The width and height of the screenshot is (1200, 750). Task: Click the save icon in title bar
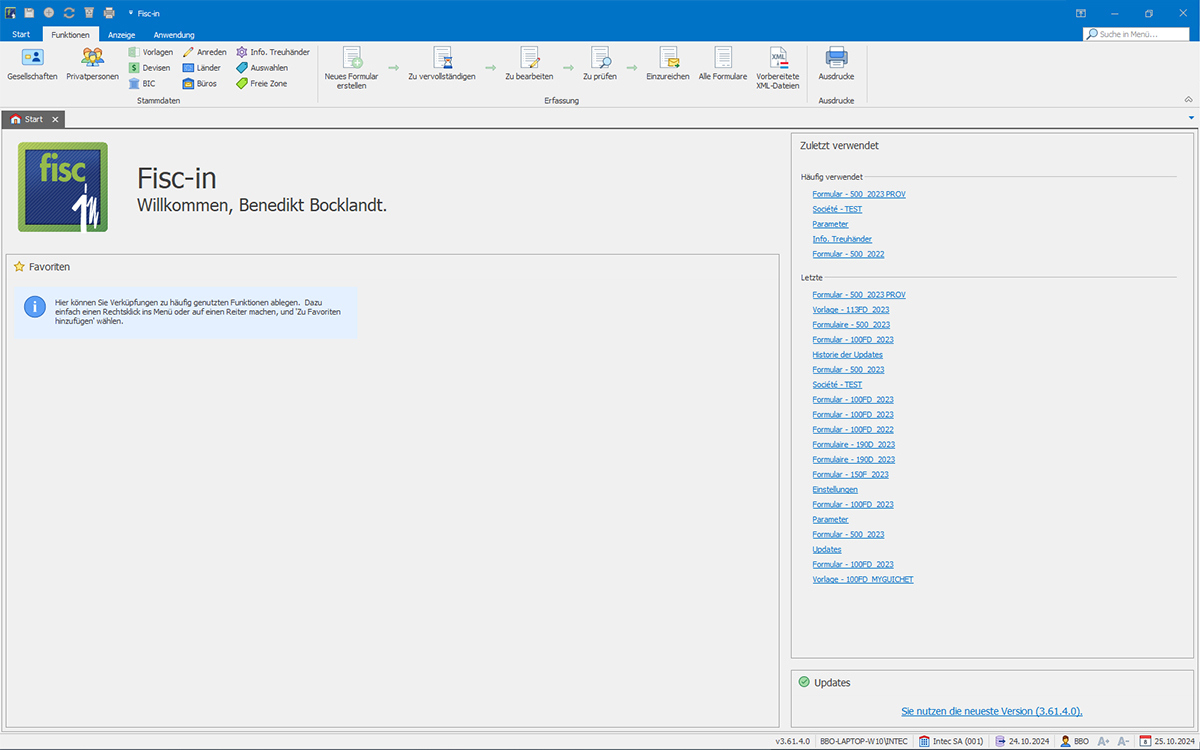29,13
